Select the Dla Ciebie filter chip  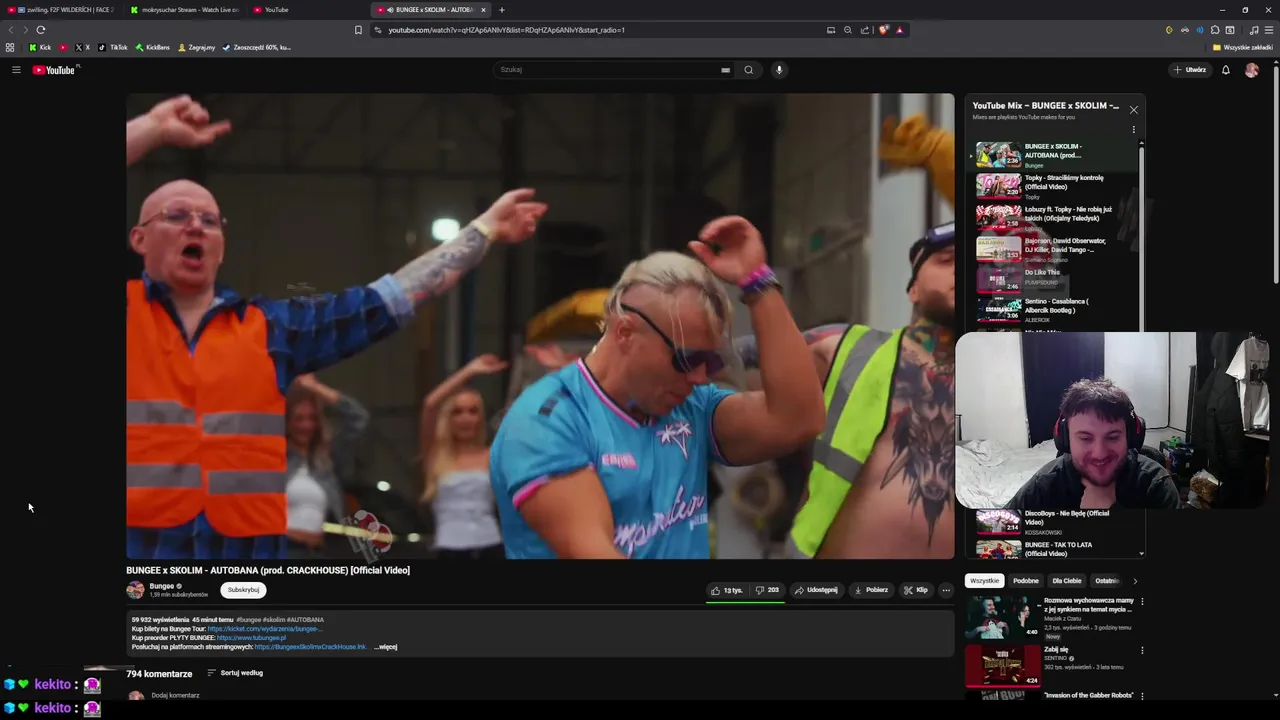point(1067,581)
